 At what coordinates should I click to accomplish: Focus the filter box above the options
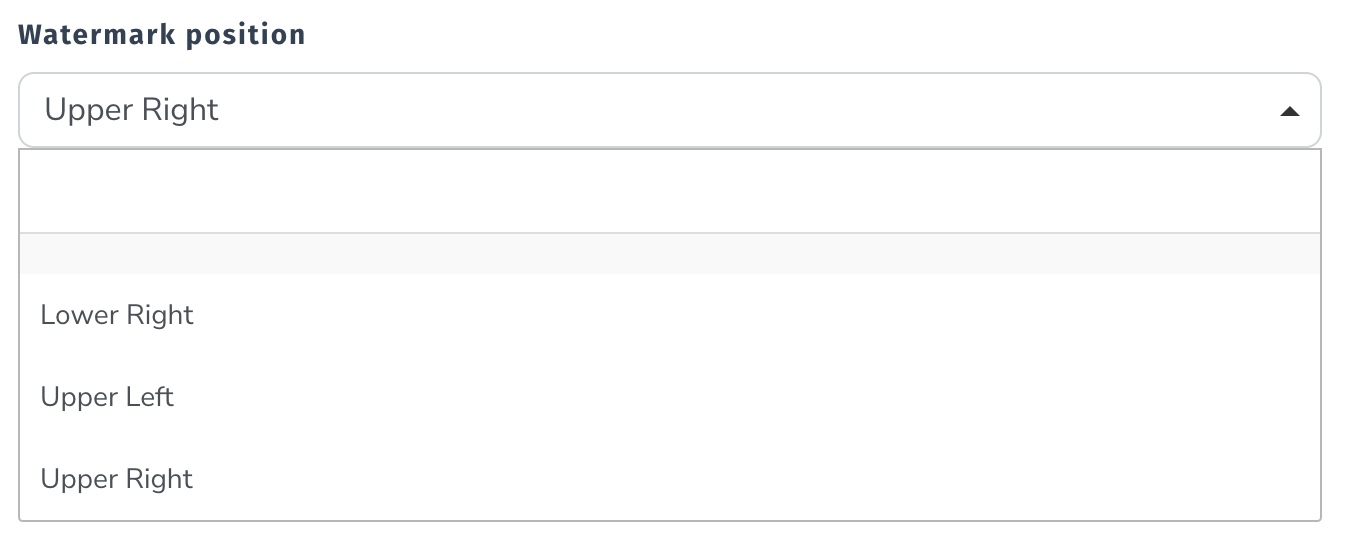[670, 191]
